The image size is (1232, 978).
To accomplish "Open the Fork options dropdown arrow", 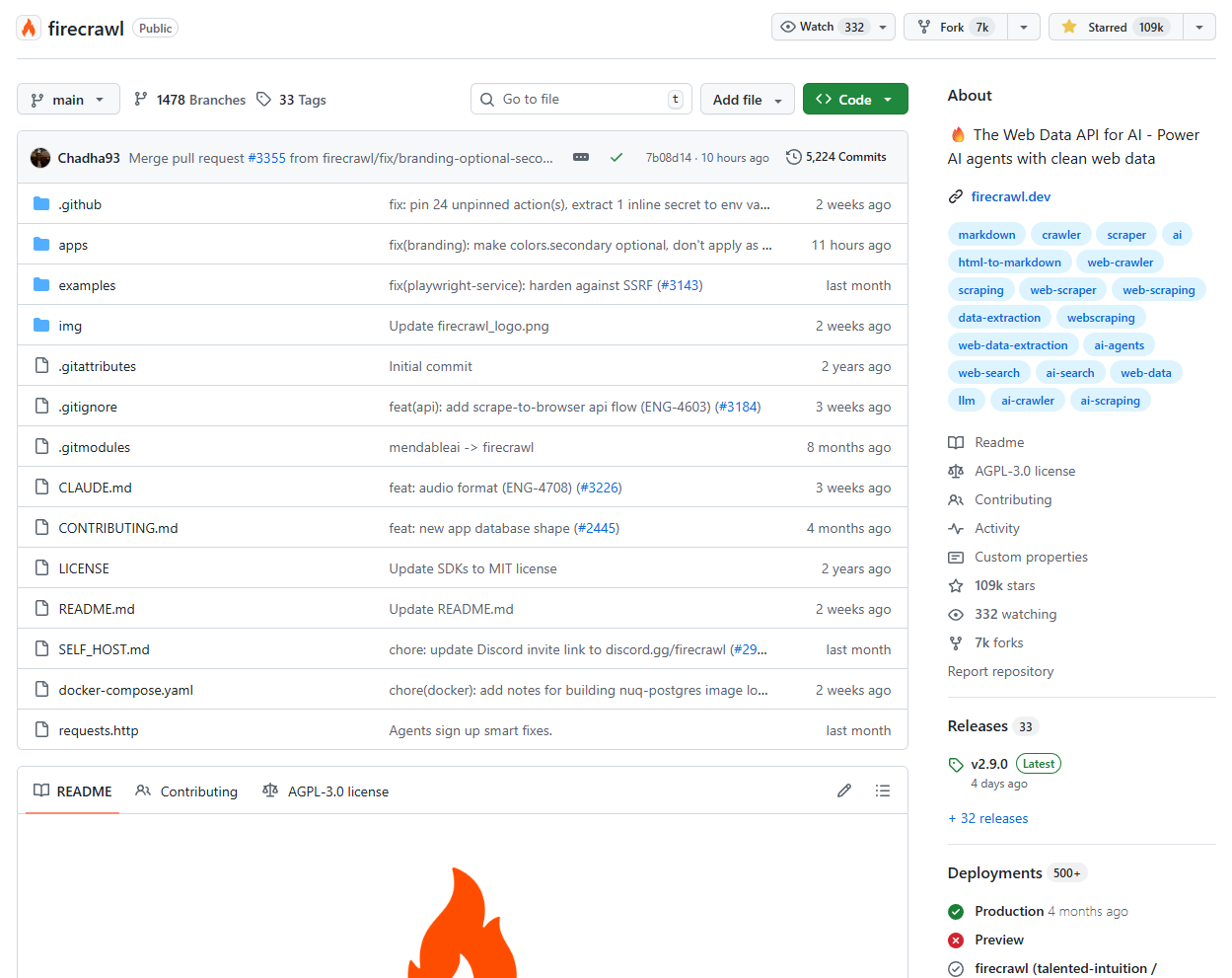I will click(1024, 27).
